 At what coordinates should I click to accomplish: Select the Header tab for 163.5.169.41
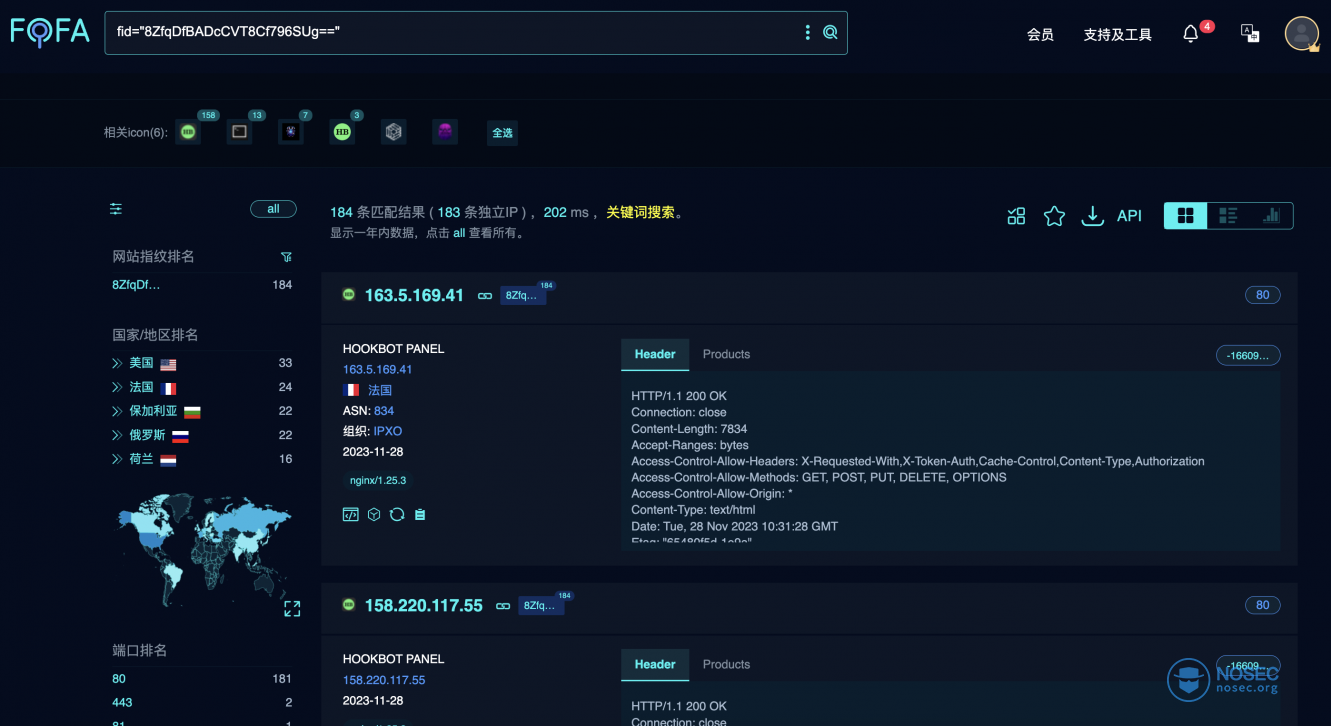655,354
